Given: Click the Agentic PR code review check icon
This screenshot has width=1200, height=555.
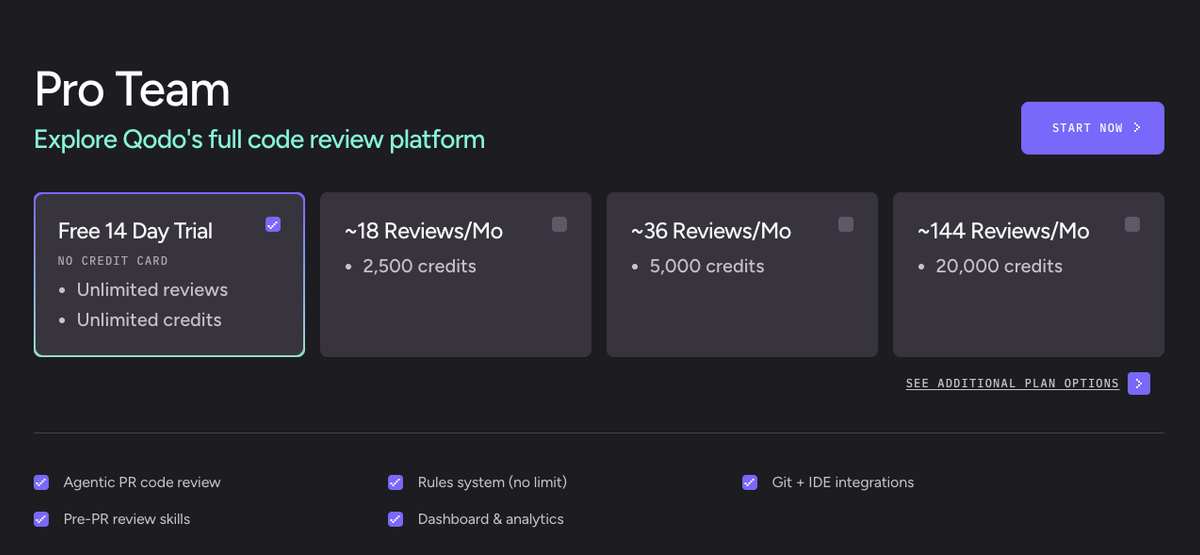Looking at the screenshot, I should 41,482.
